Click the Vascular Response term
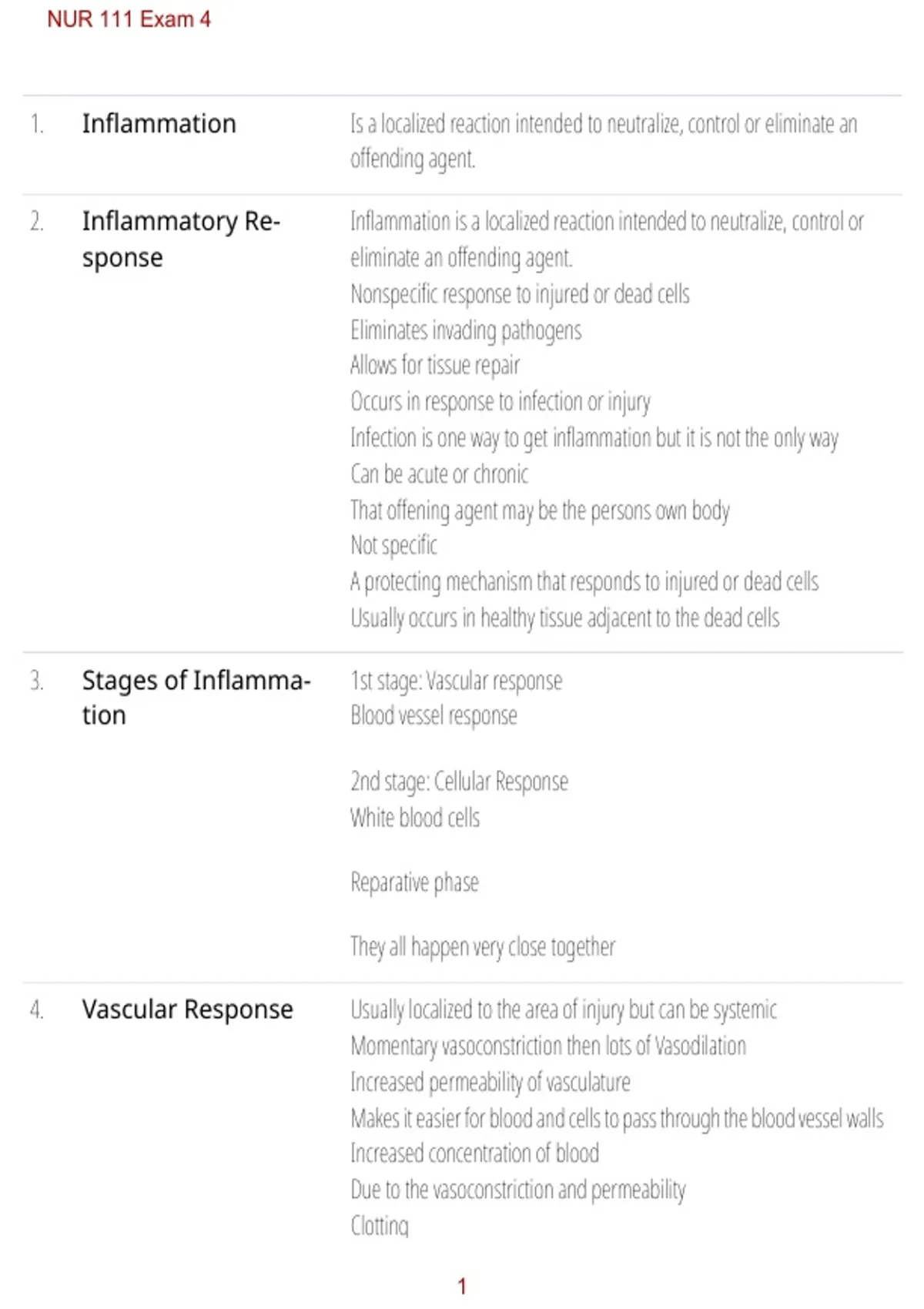Screen dimensions: 924x1309 [x=188, y=1009]
